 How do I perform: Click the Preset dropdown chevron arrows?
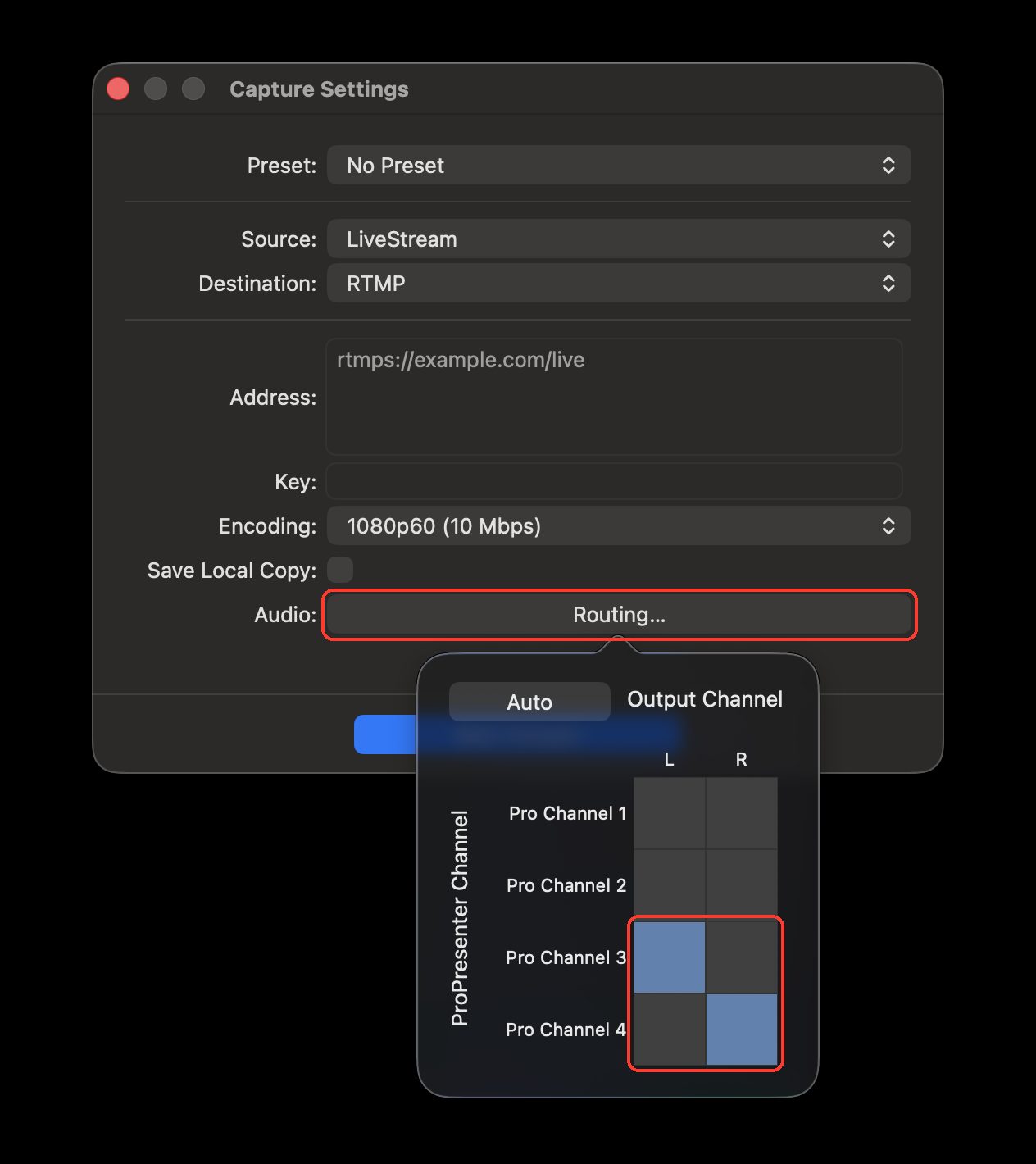888,166
